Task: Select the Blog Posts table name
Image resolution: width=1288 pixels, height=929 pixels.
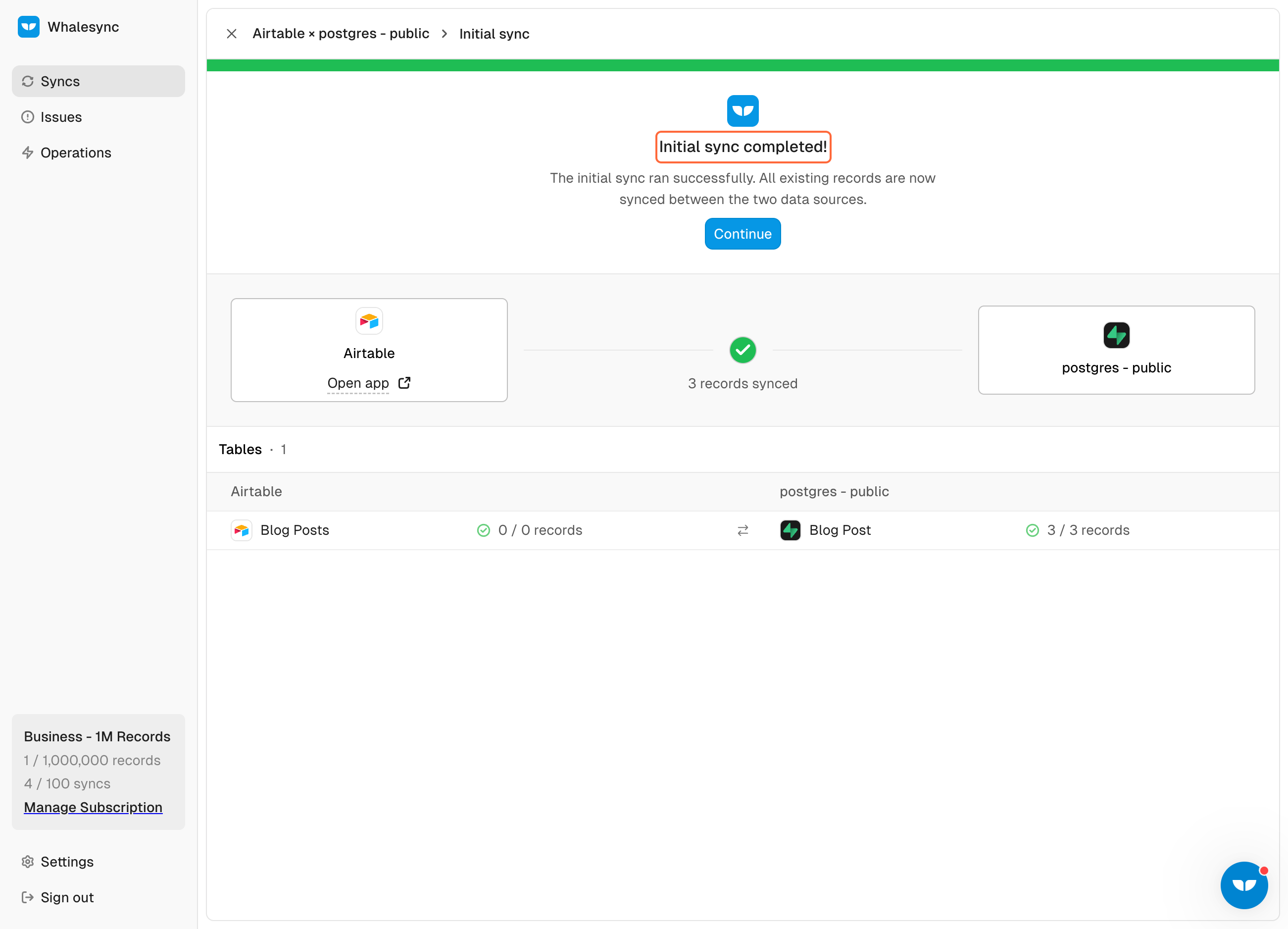Action: pos(295,530)
